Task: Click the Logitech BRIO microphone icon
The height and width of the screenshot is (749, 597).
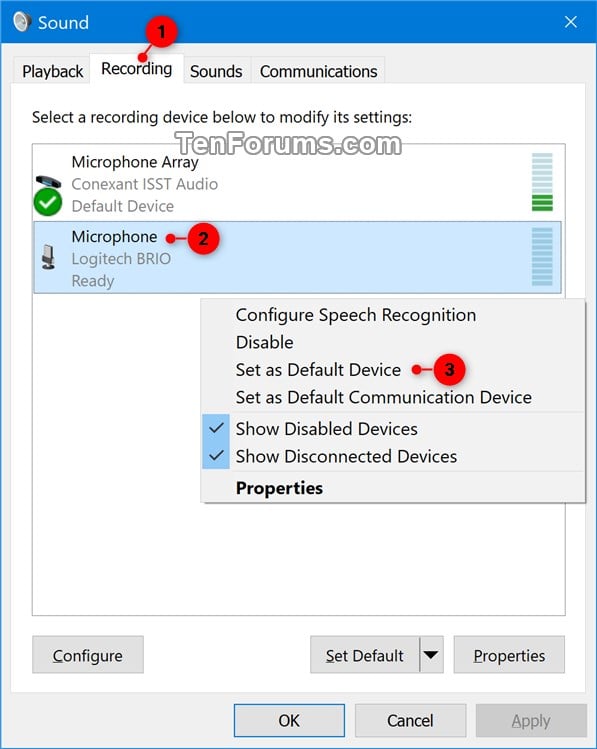Action: [48, 257]
